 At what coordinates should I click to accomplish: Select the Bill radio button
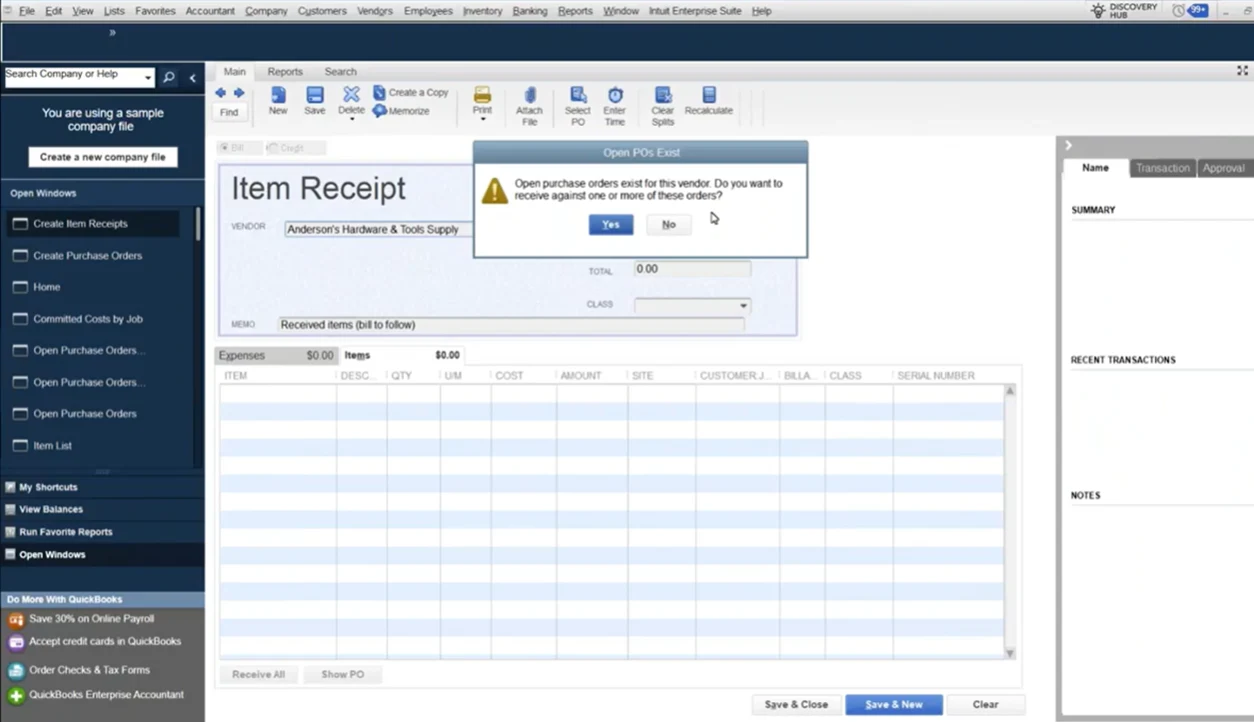pos(224,148)
